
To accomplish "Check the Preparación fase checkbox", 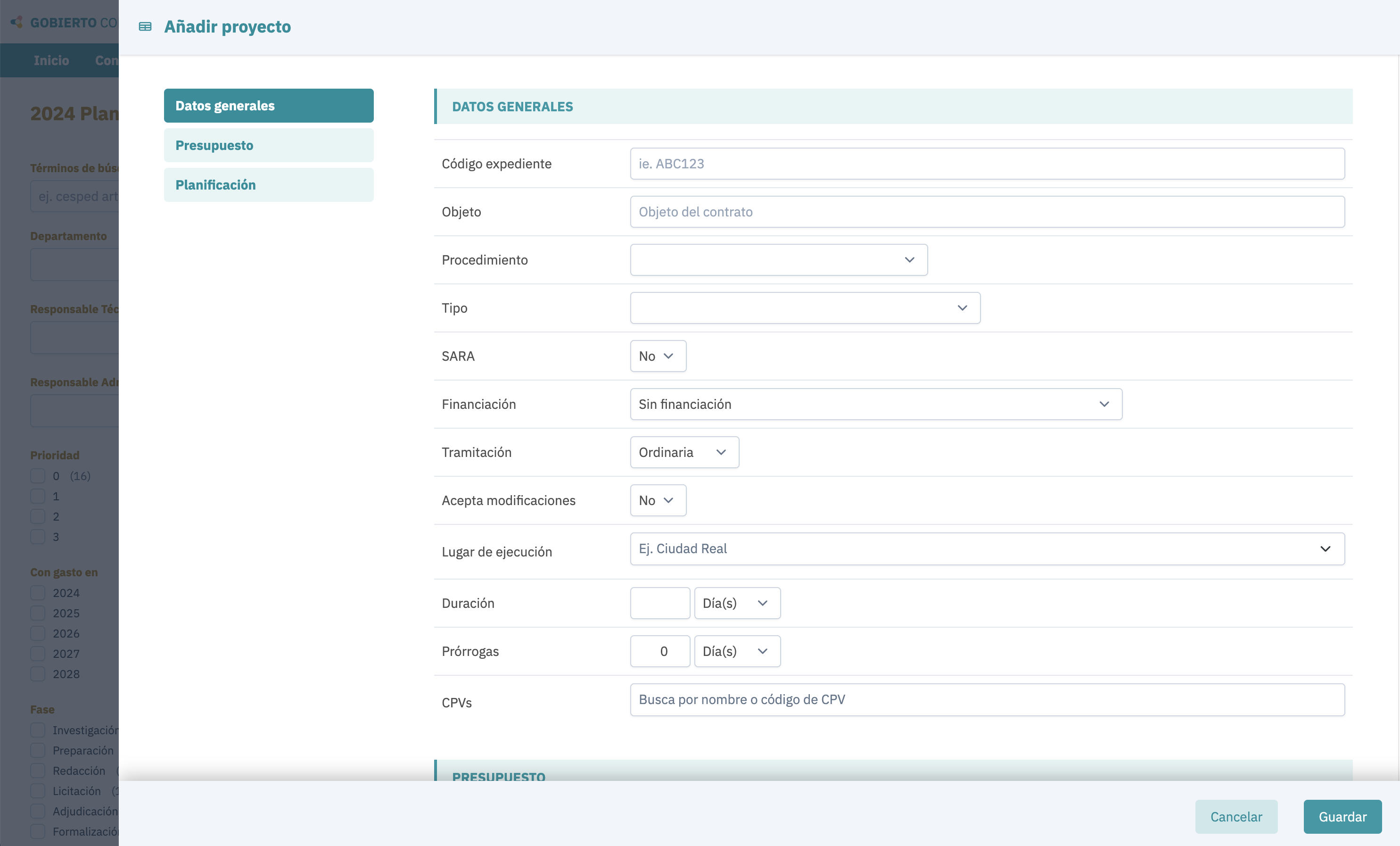I will coord(38,750).
